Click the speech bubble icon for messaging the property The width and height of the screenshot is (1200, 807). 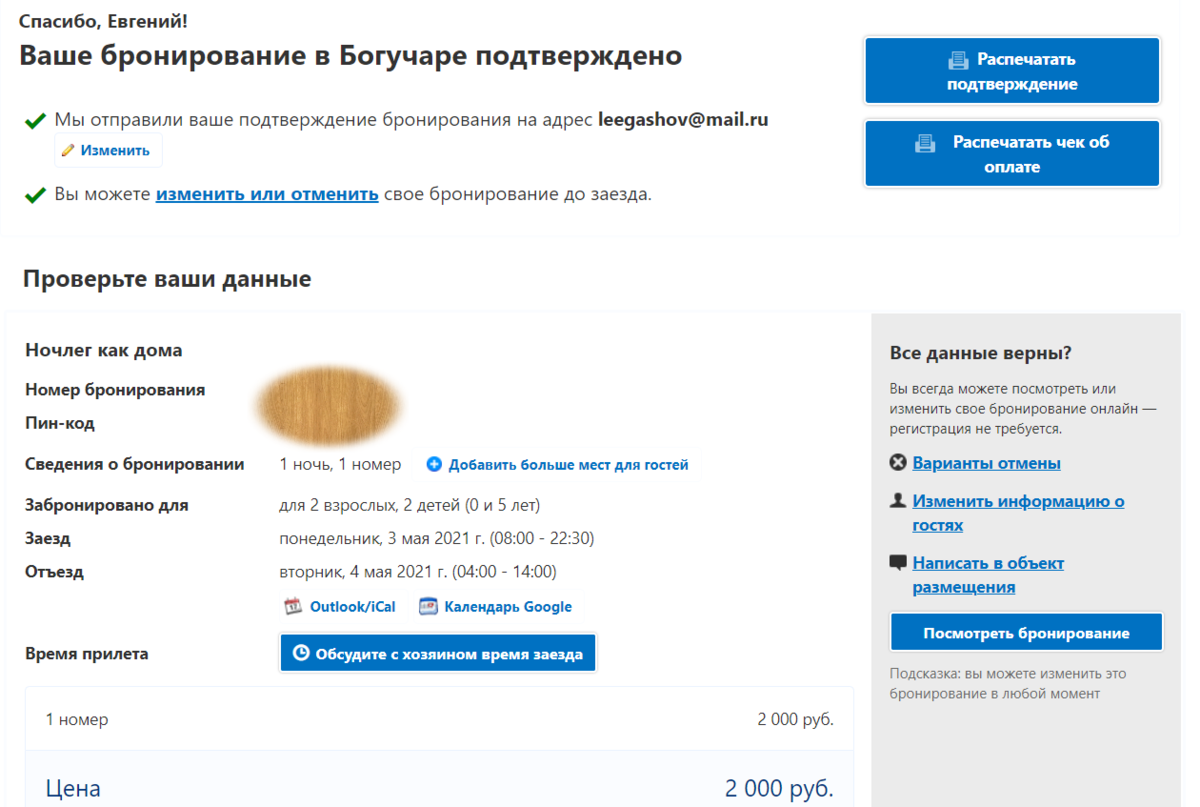point(898,562)
